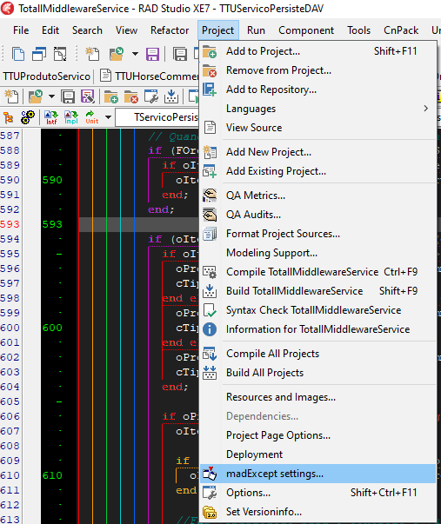
Task: Compile TotallMiddlewareService from menu
Action: pos(318,272)
